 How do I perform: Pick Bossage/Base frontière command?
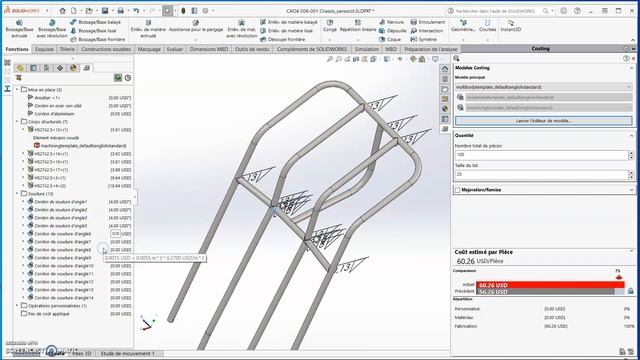pos(98,40)
